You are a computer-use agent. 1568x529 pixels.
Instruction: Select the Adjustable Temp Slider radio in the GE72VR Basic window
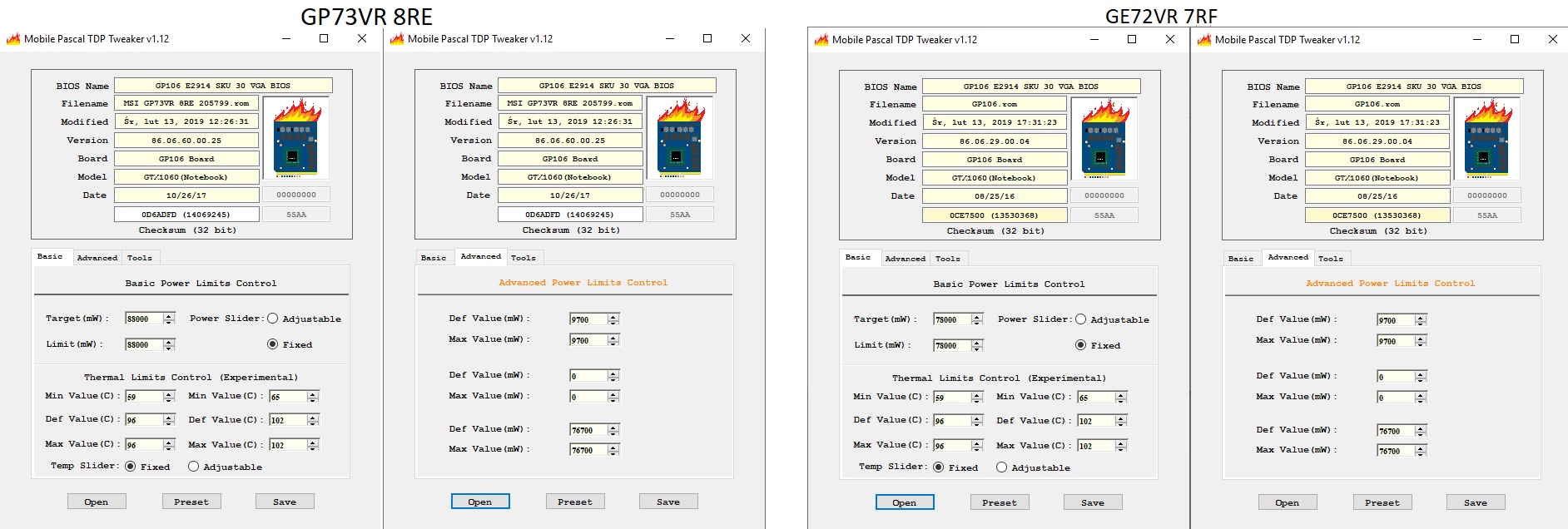point(1001,467)
